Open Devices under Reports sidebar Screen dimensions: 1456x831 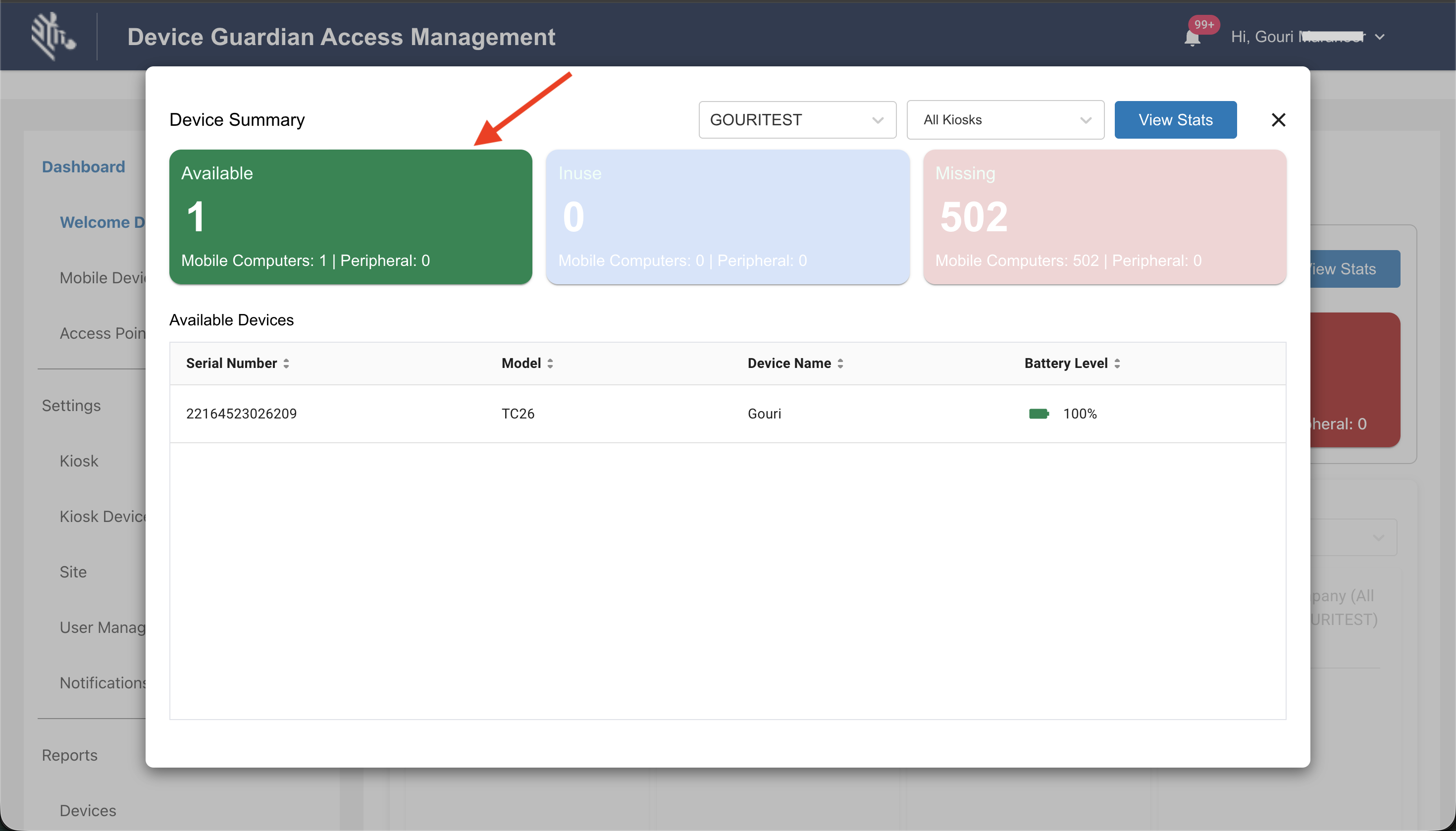pyautogui.click(x=88, y=811)
